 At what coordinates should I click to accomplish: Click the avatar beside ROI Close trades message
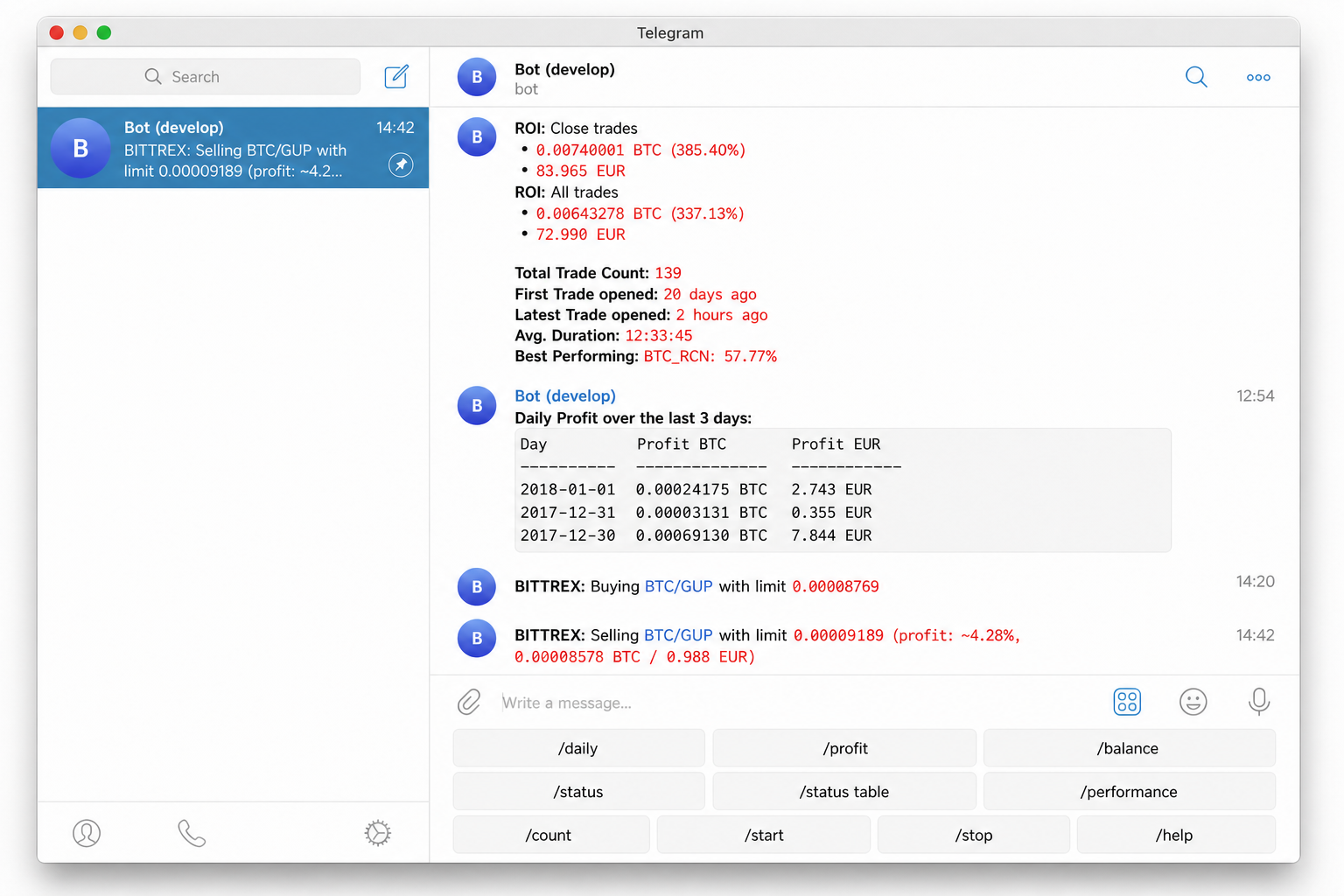point(477,136)
